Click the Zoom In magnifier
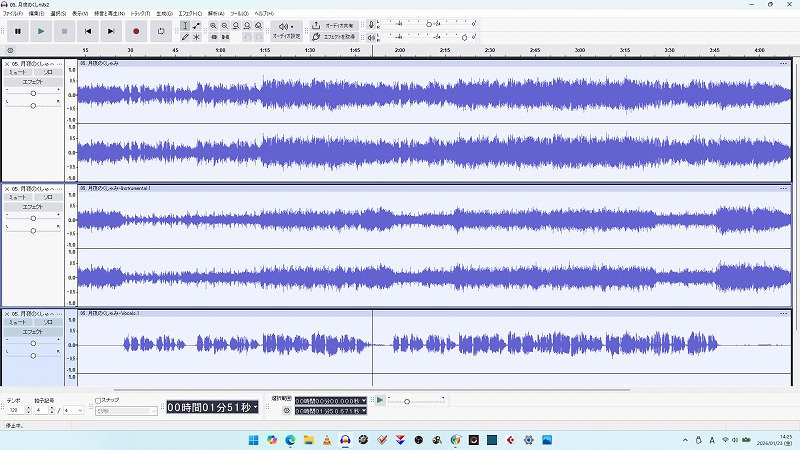Image resolution: width=800 pixels, height=450 pixels. pyautogui.click(x=213, y=25)
